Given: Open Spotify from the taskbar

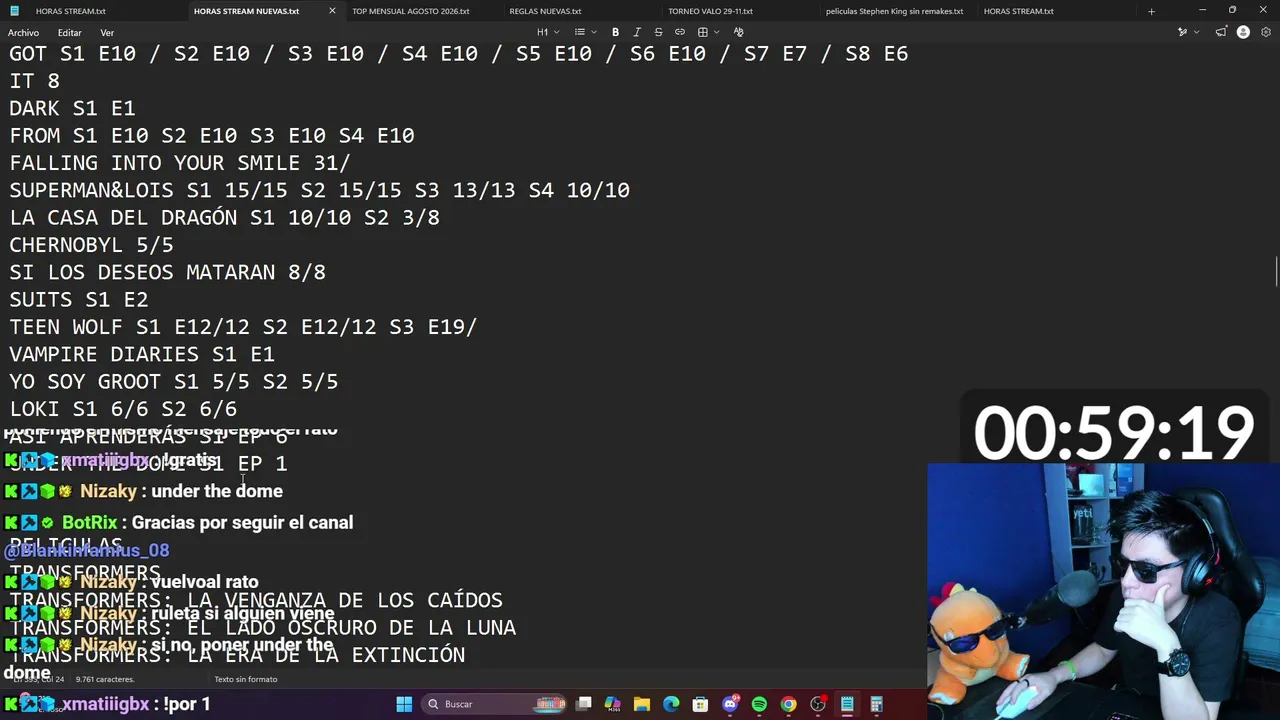Looking at the screenshot, I should [759, 704].
